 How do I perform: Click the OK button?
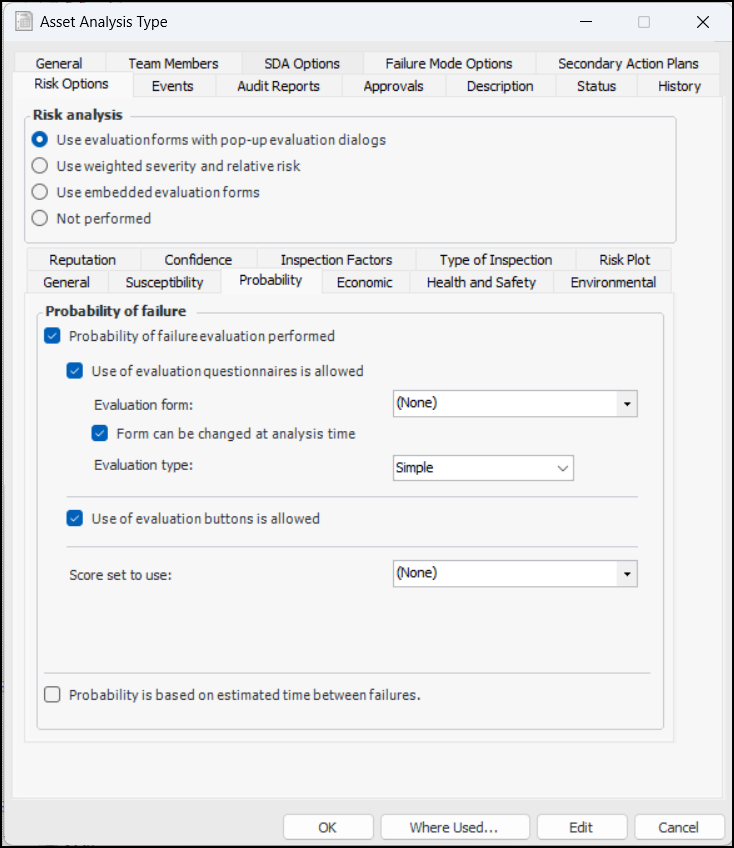pyautogui.click(x=327, y=827)
